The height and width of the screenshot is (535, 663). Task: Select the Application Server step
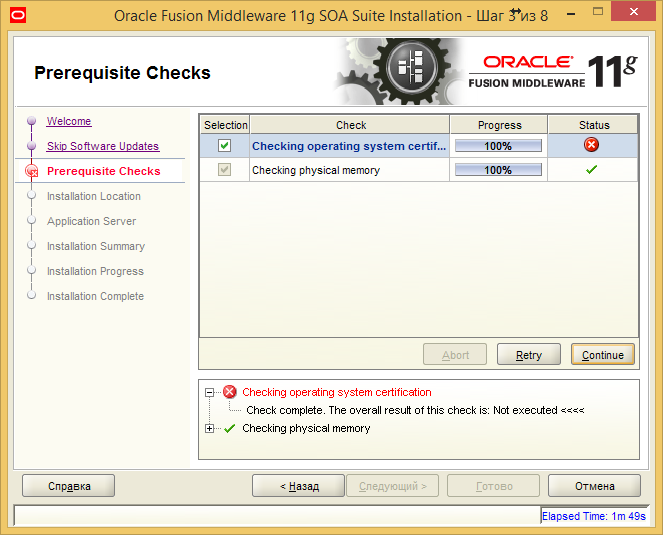(91, 221)
